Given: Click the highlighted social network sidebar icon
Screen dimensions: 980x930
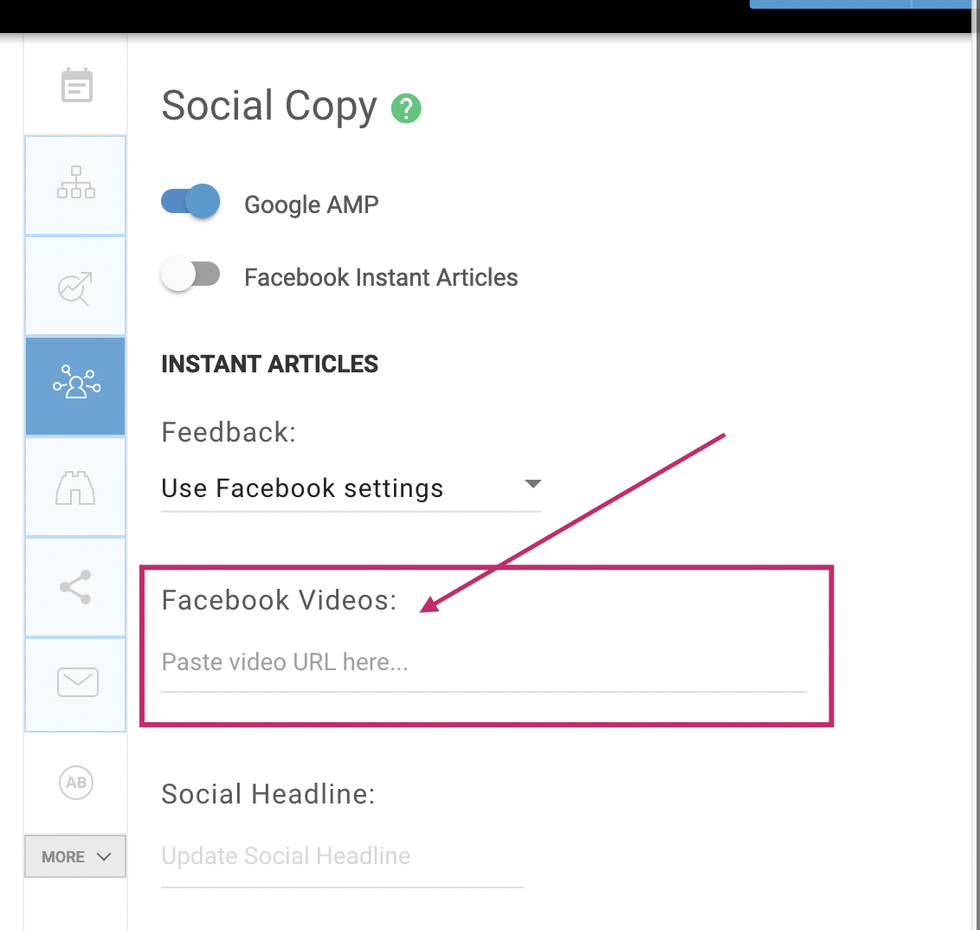Looking at the screenshot, I should [76, 386].
